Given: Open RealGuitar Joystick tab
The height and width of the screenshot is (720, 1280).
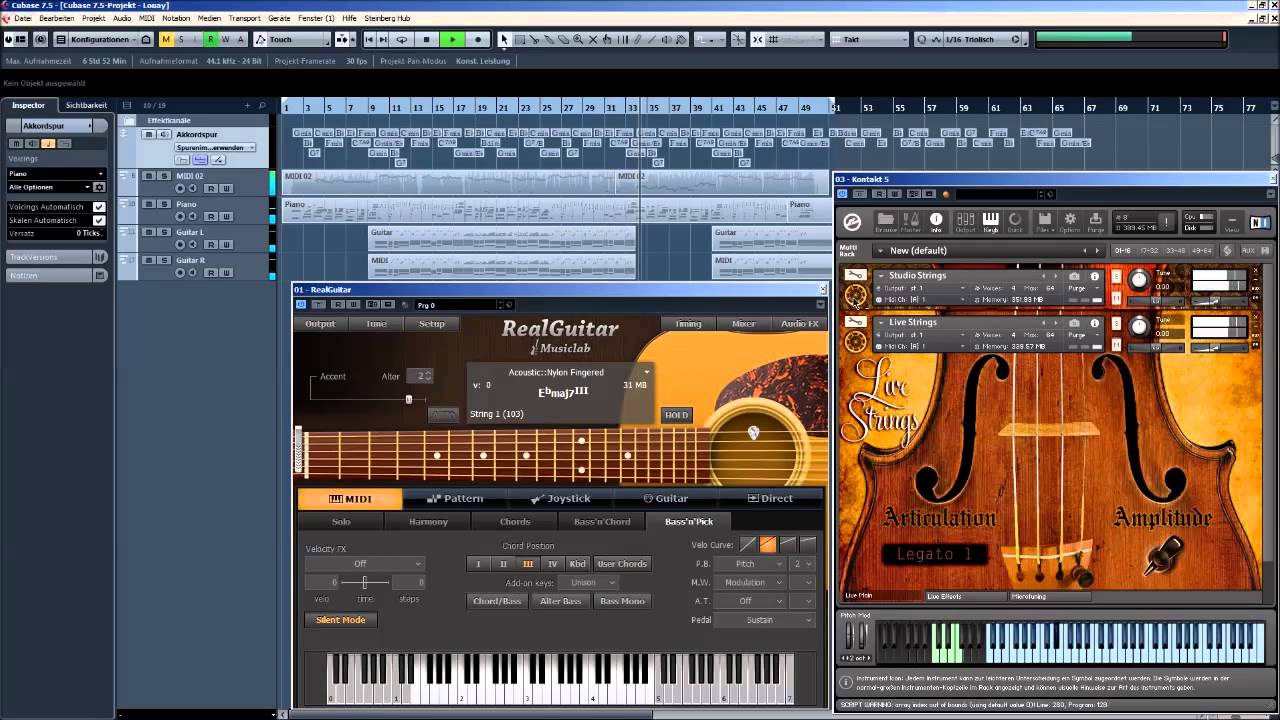Looking at the screenshot, I should click(561, 498).
